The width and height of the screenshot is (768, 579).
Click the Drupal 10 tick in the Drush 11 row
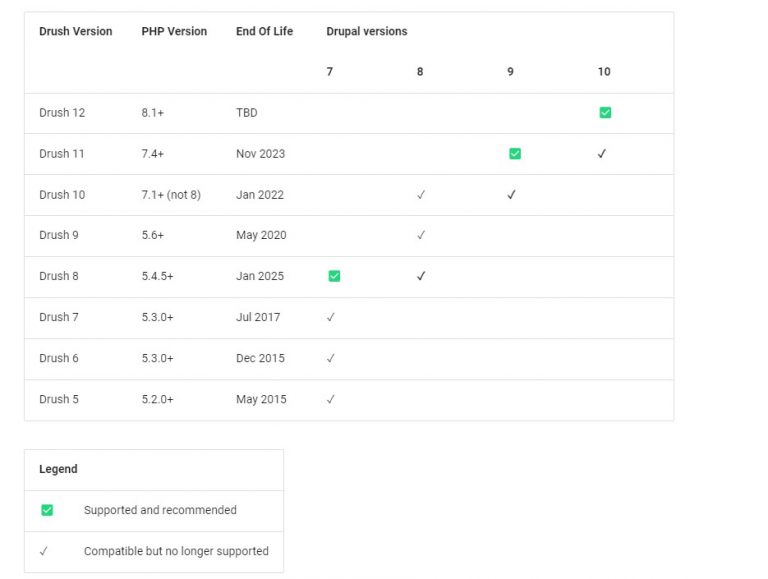tap(602, 154)
